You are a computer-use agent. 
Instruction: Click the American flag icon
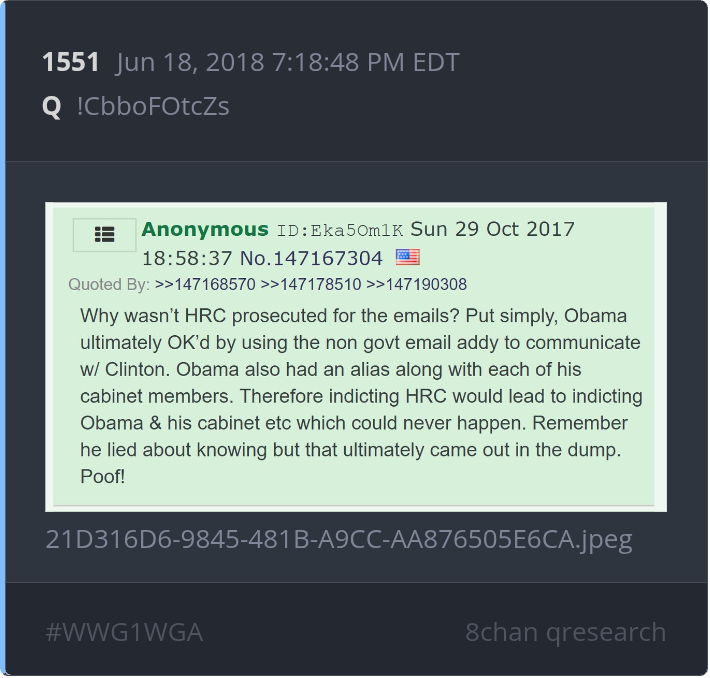click(x=408, y=257)
